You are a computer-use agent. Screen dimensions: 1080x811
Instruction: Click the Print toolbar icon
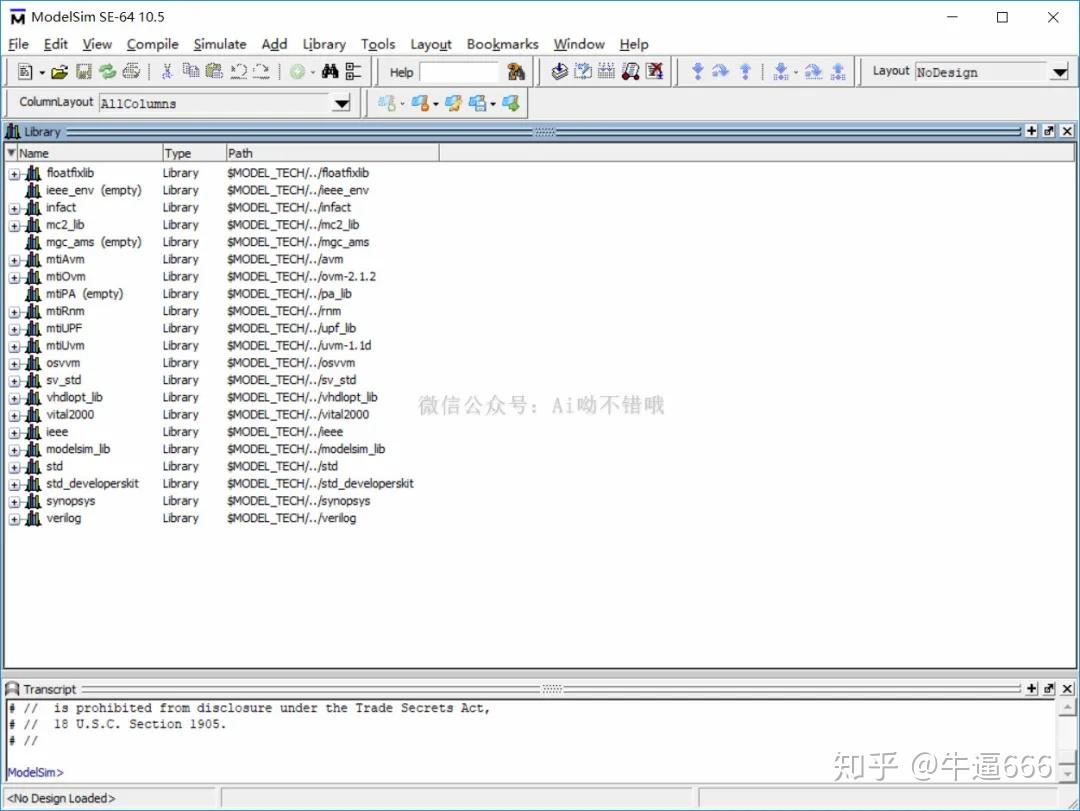(x=131, y=72)
